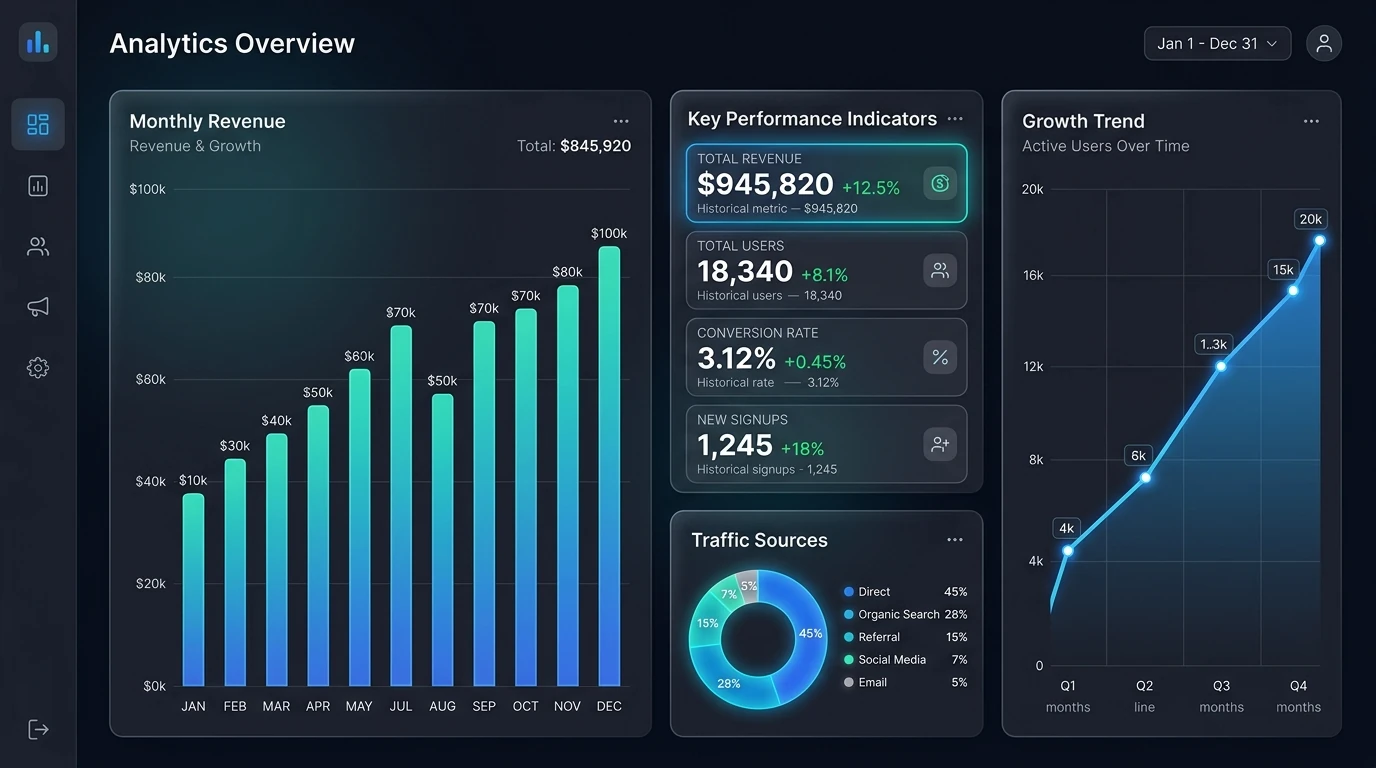Open the Jan 1 - Dec 31 date dropdown
1376x768 pixels.
1217,43
